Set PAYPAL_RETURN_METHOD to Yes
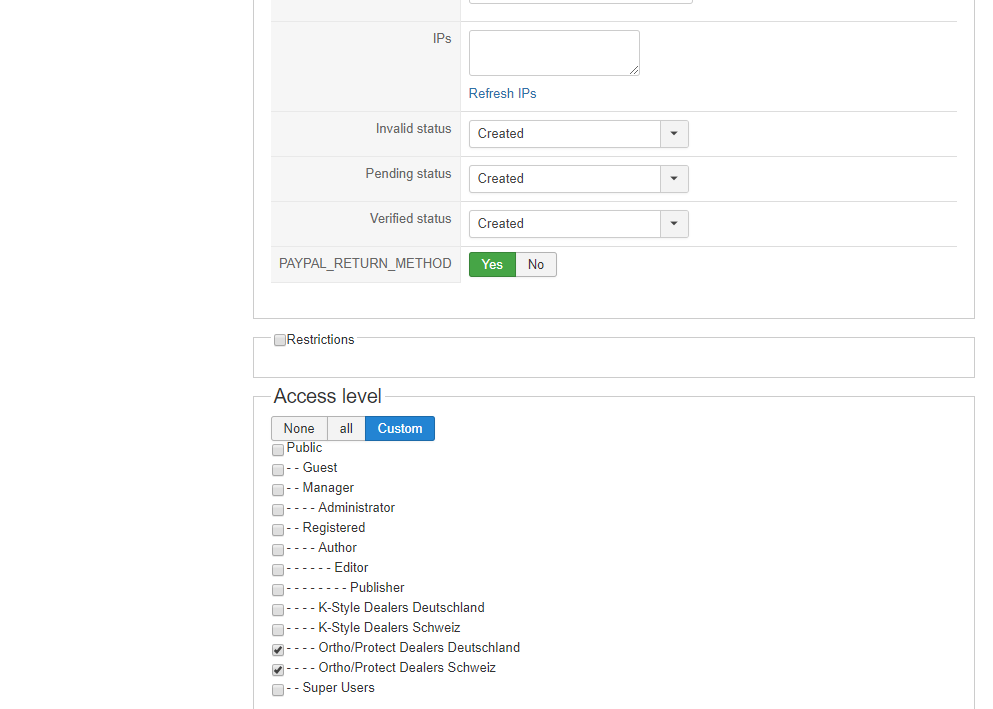Screen dimensions: 993x709 492,265
